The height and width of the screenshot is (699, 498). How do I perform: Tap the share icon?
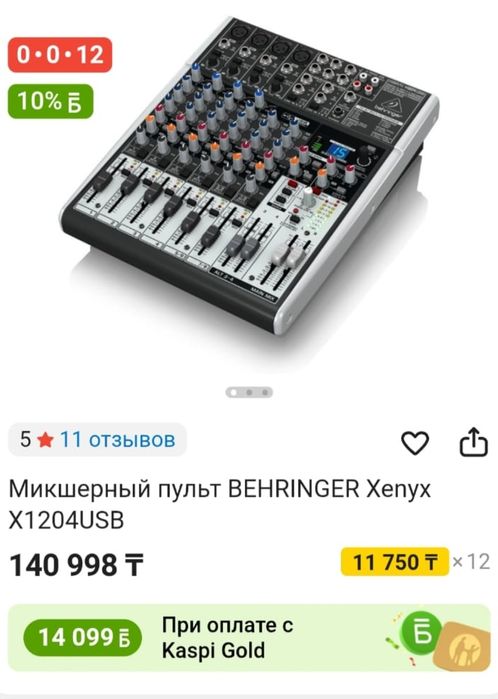pyautogui.click(x=474, y=441)
